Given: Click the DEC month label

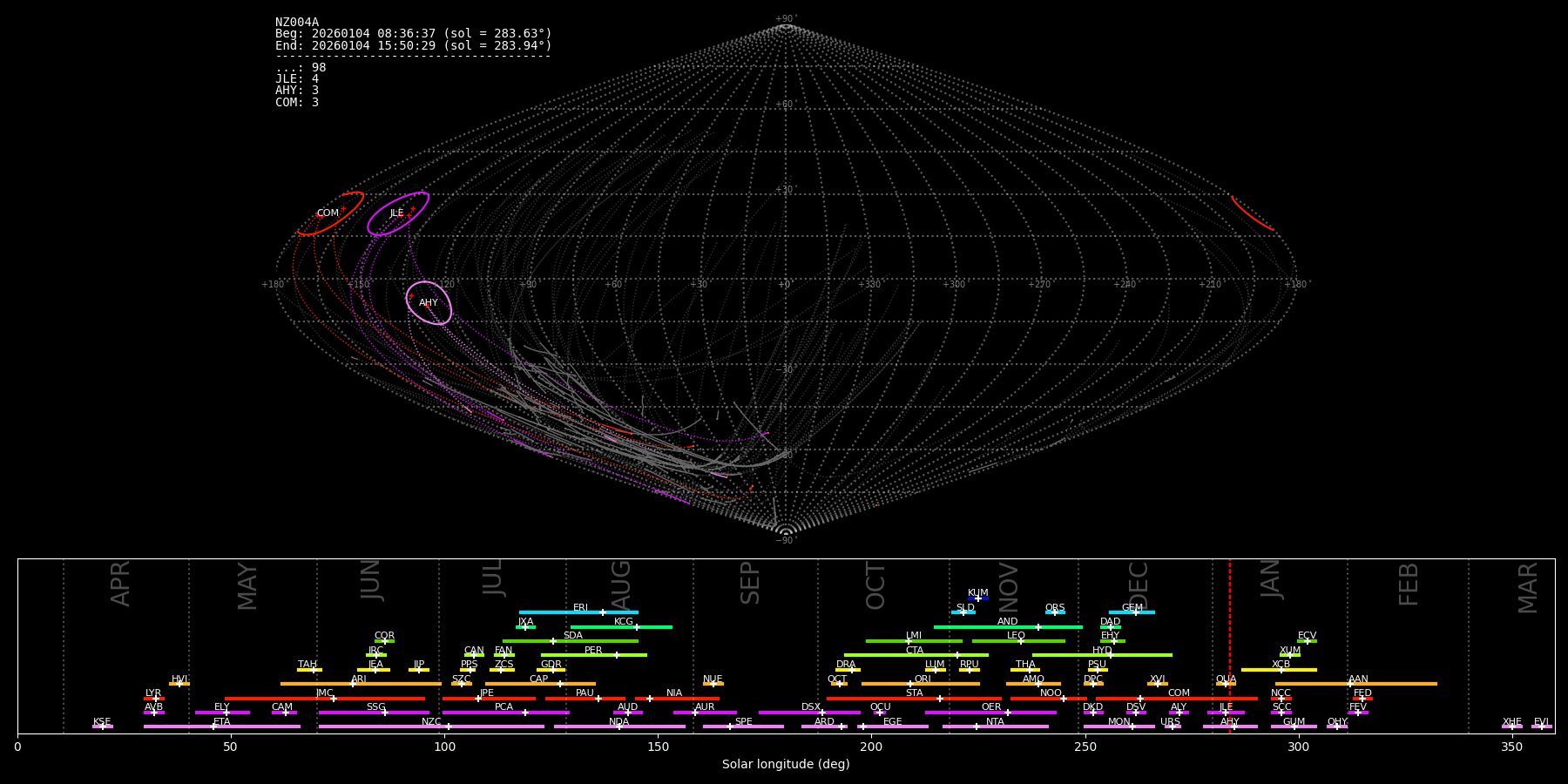Looking at the screenshot, I should coord(1139,583).
